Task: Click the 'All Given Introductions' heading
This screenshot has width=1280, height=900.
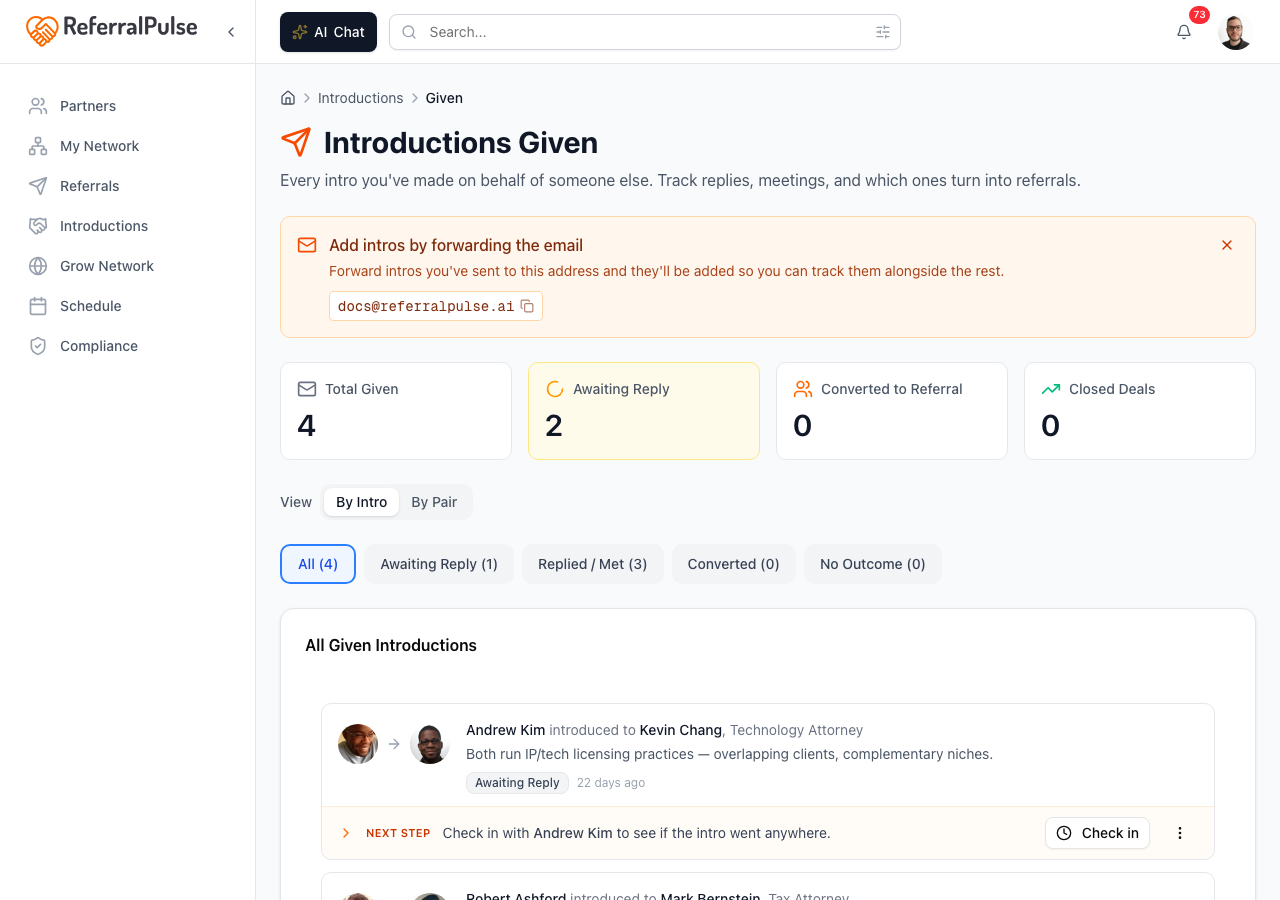Action: tap(391, 645)
